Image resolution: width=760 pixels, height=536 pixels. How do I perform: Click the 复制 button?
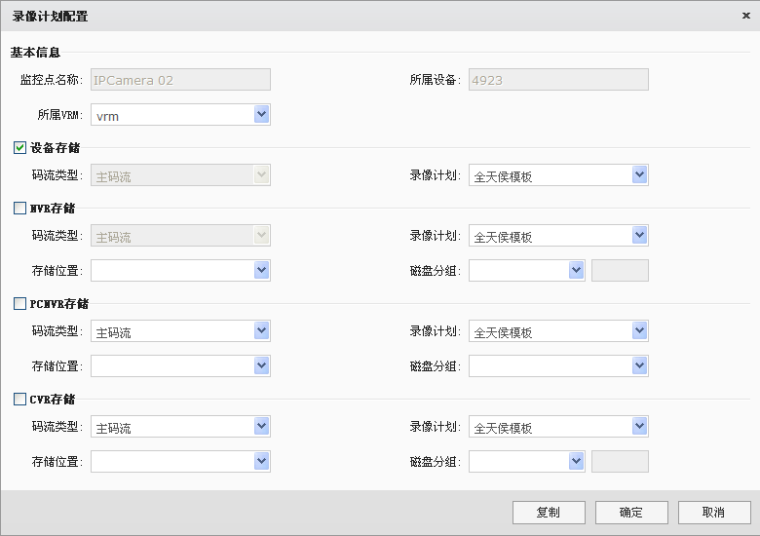click(x=549, y=512)
